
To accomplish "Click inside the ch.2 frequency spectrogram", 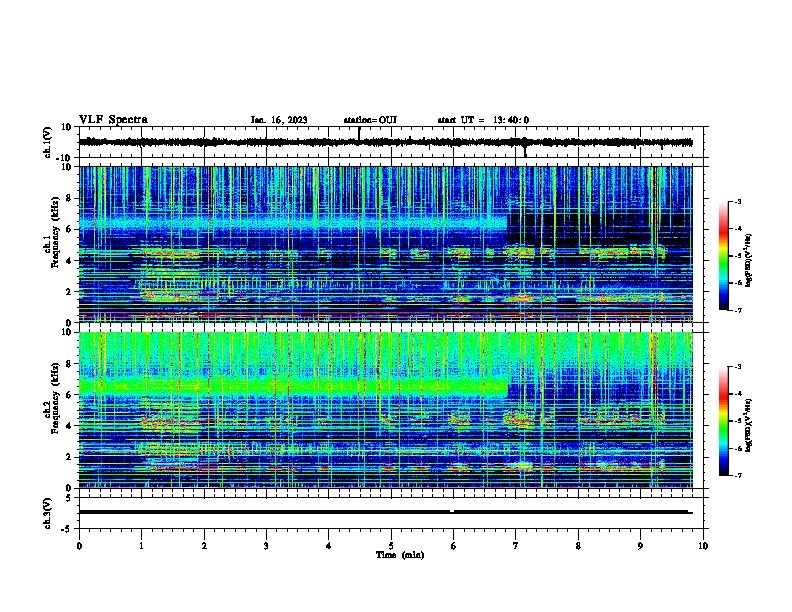I will click(386, 410).
